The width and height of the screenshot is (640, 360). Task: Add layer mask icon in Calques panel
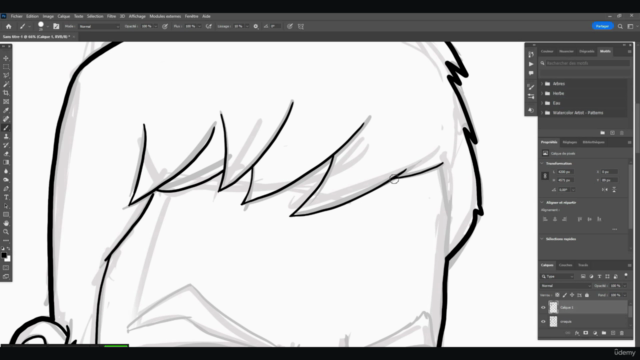586,333
